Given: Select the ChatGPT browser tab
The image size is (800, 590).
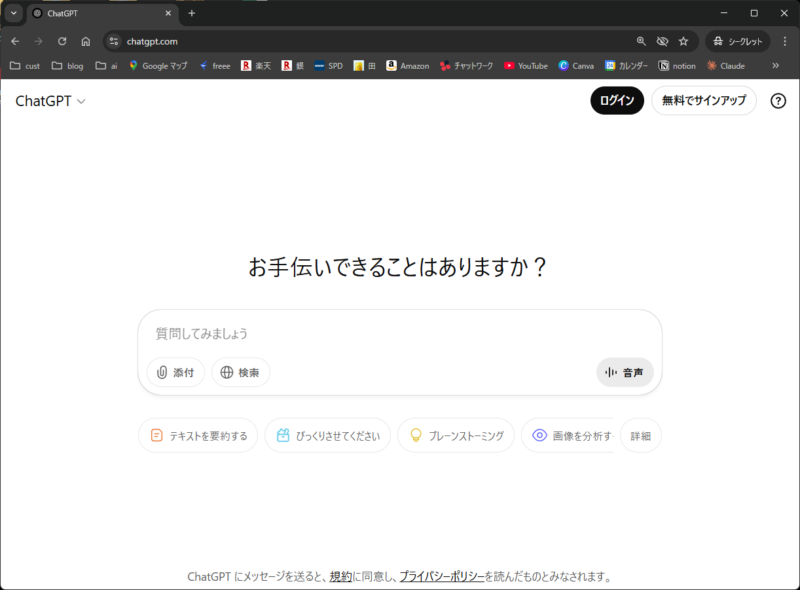Looking at the screenshot, I should click(102, 13).
